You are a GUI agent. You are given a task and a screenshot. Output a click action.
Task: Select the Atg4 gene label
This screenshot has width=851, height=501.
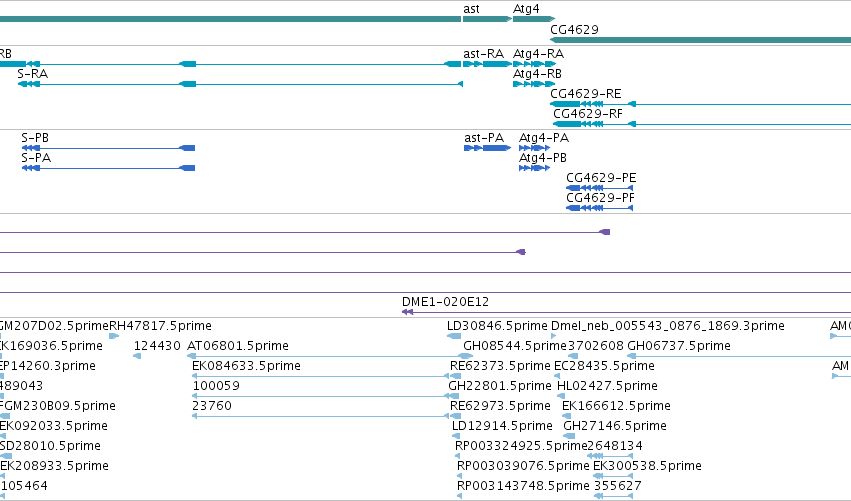526,9
